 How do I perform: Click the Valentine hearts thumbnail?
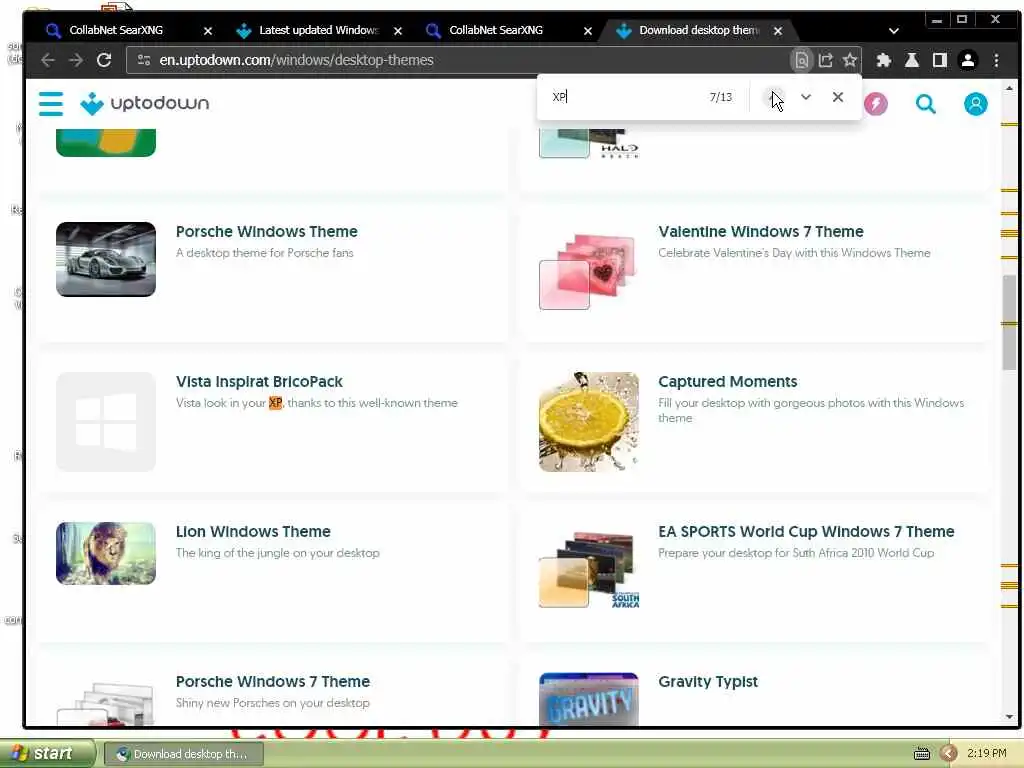(589, 270)
